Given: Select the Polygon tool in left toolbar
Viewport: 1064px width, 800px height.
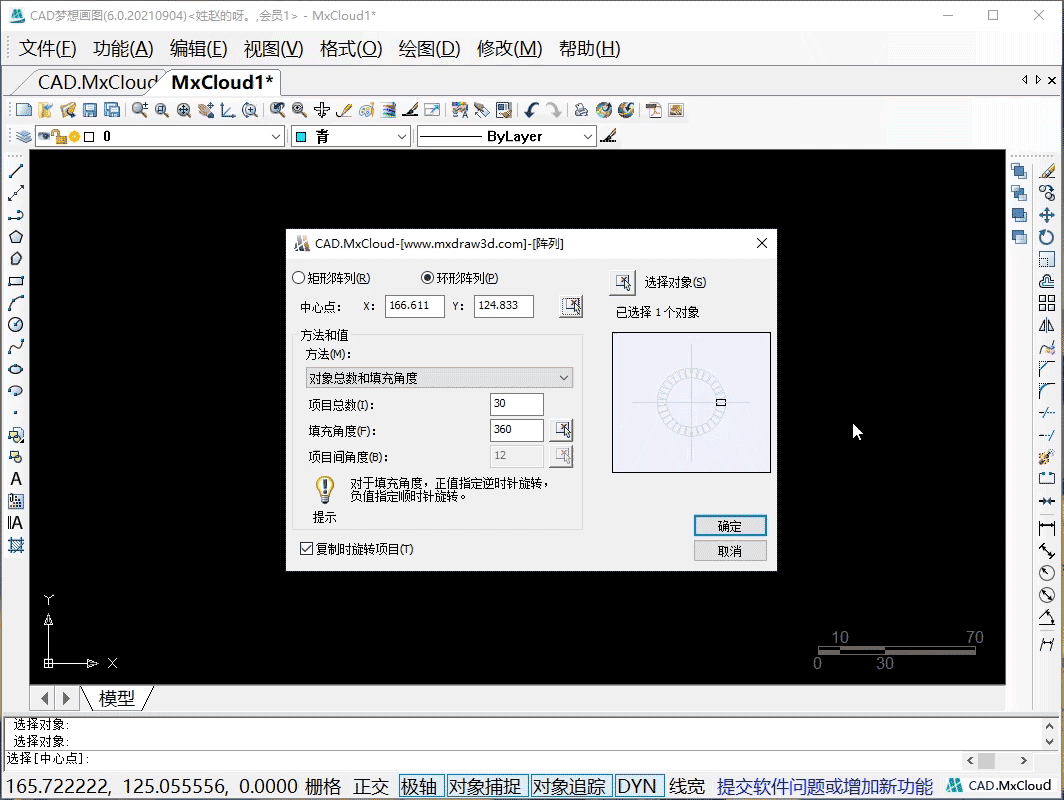Looking at the screenshot, I should point(16,237).
